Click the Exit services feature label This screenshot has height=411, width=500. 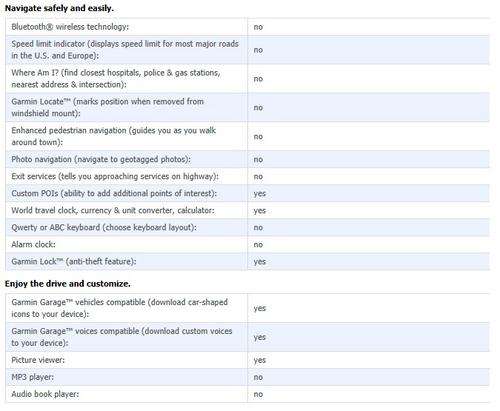115,176
